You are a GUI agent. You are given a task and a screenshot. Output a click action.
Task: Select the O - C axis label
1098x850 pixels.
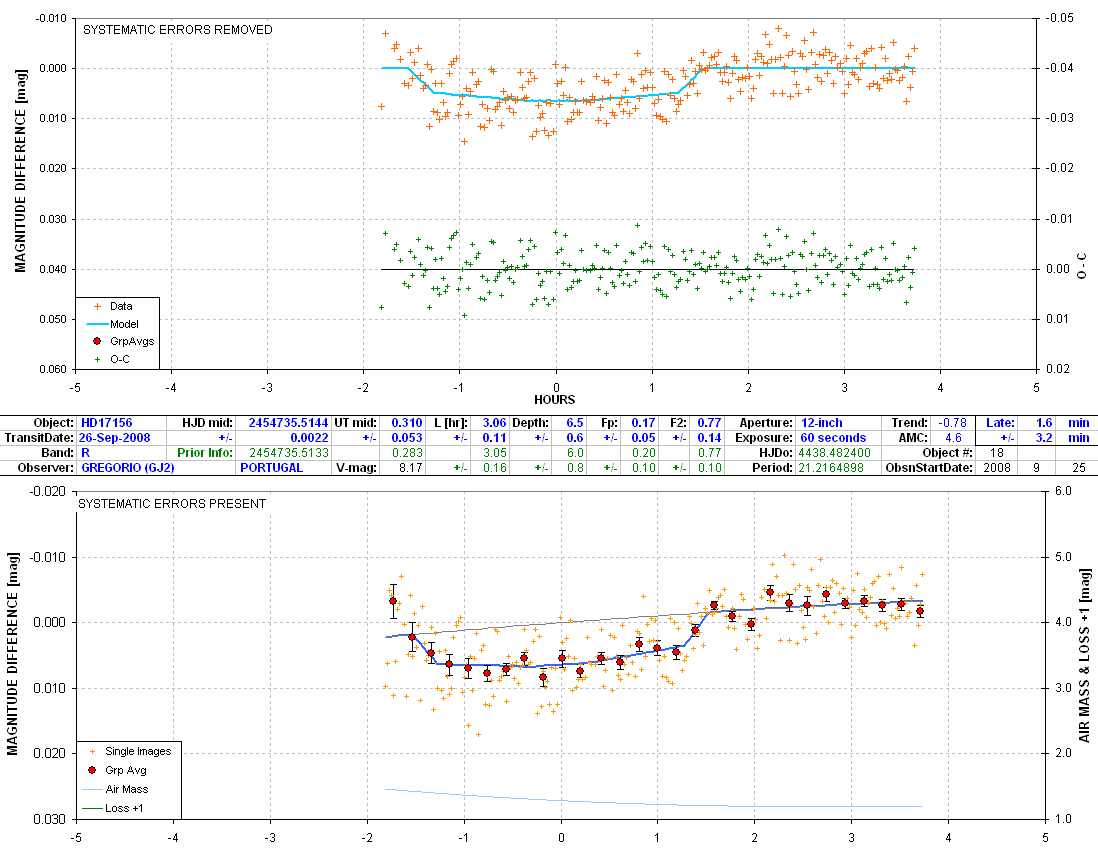click(1083, 266)
